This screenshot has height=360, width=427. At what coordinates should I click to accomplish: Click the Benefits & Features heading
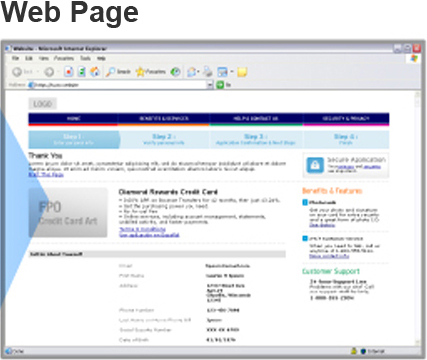point(332,191)
